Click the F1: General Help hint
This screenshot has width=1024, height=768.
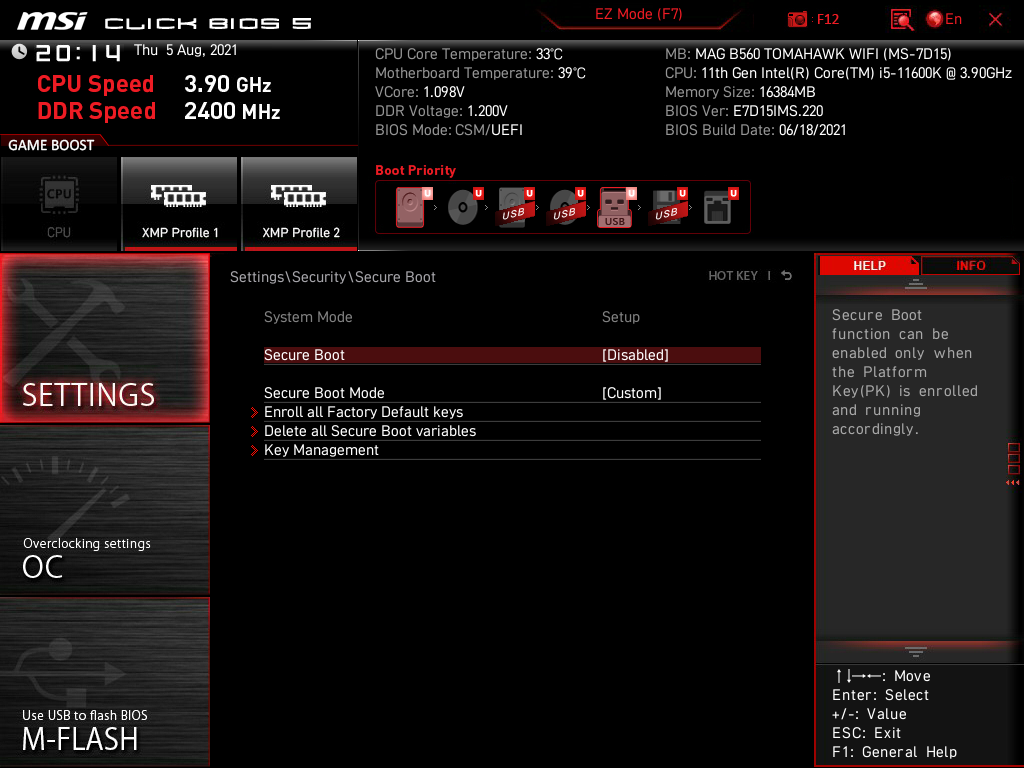894,752
